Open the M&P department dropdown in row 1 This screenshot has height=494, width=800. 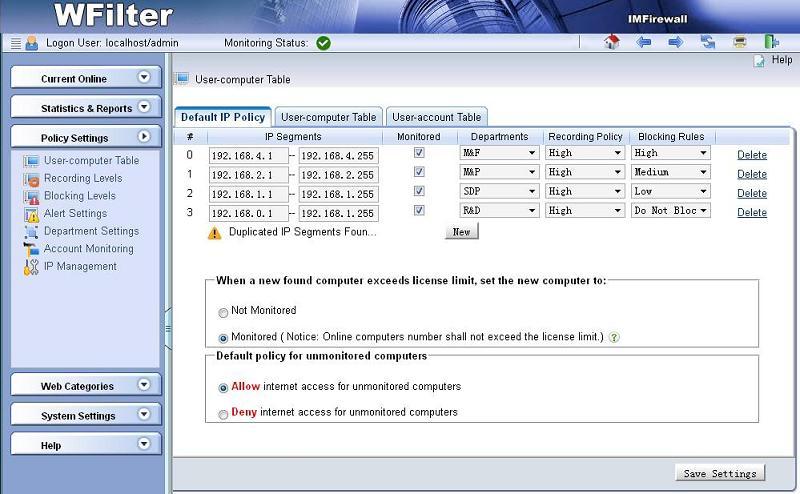tap(499, 172)
